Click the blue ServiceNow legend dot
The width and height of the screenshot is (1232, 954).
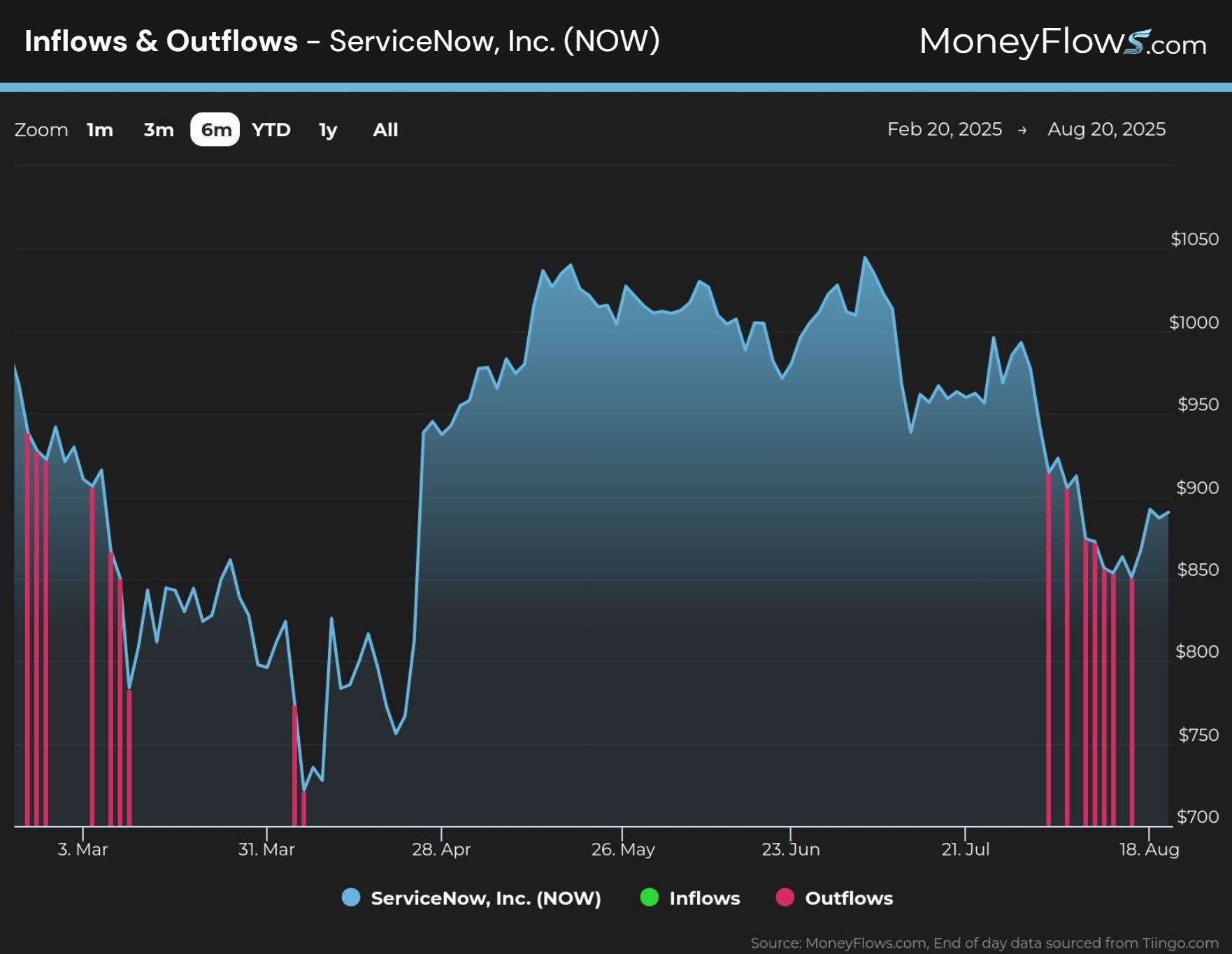coord(351,897)
